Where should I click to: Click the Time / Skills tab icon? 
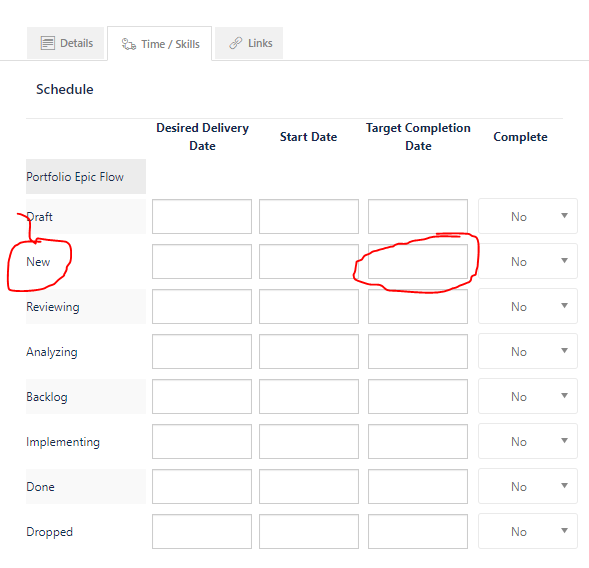128,44
